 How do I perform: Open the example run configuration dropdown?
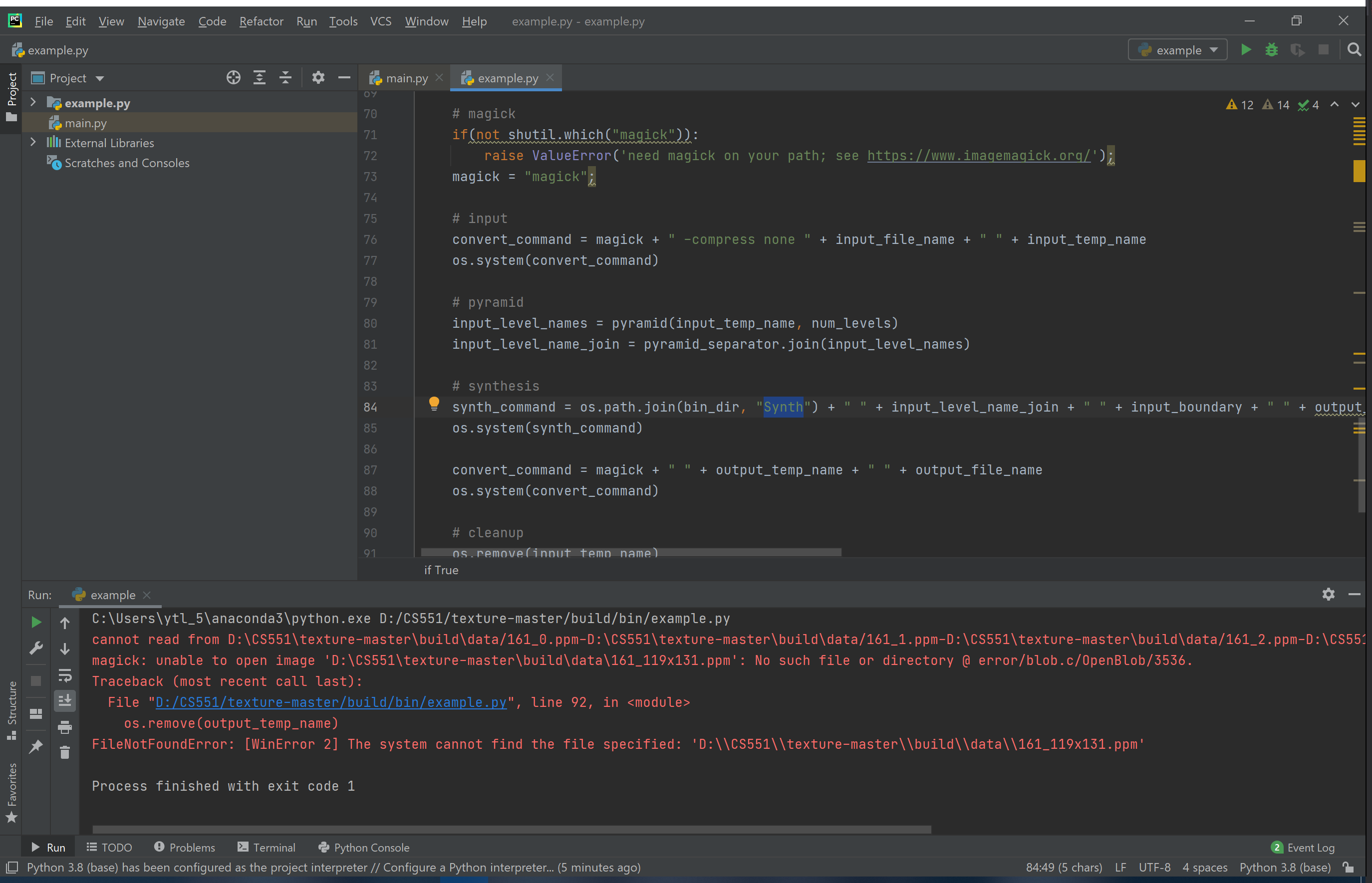(1177, 50)
